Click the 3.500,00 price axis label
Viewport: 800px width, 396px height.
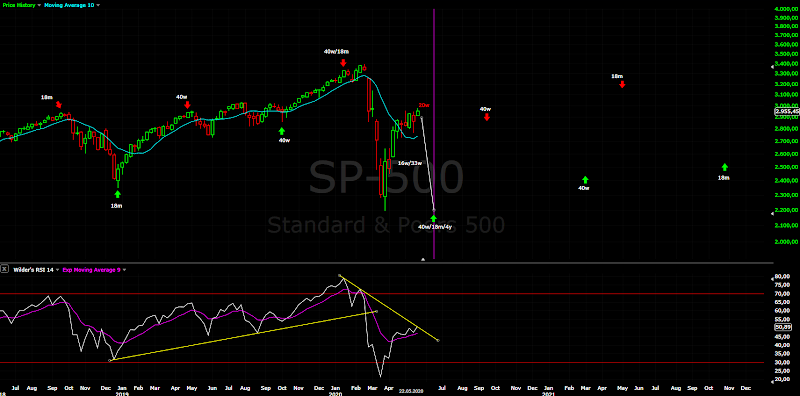(787, 54)
